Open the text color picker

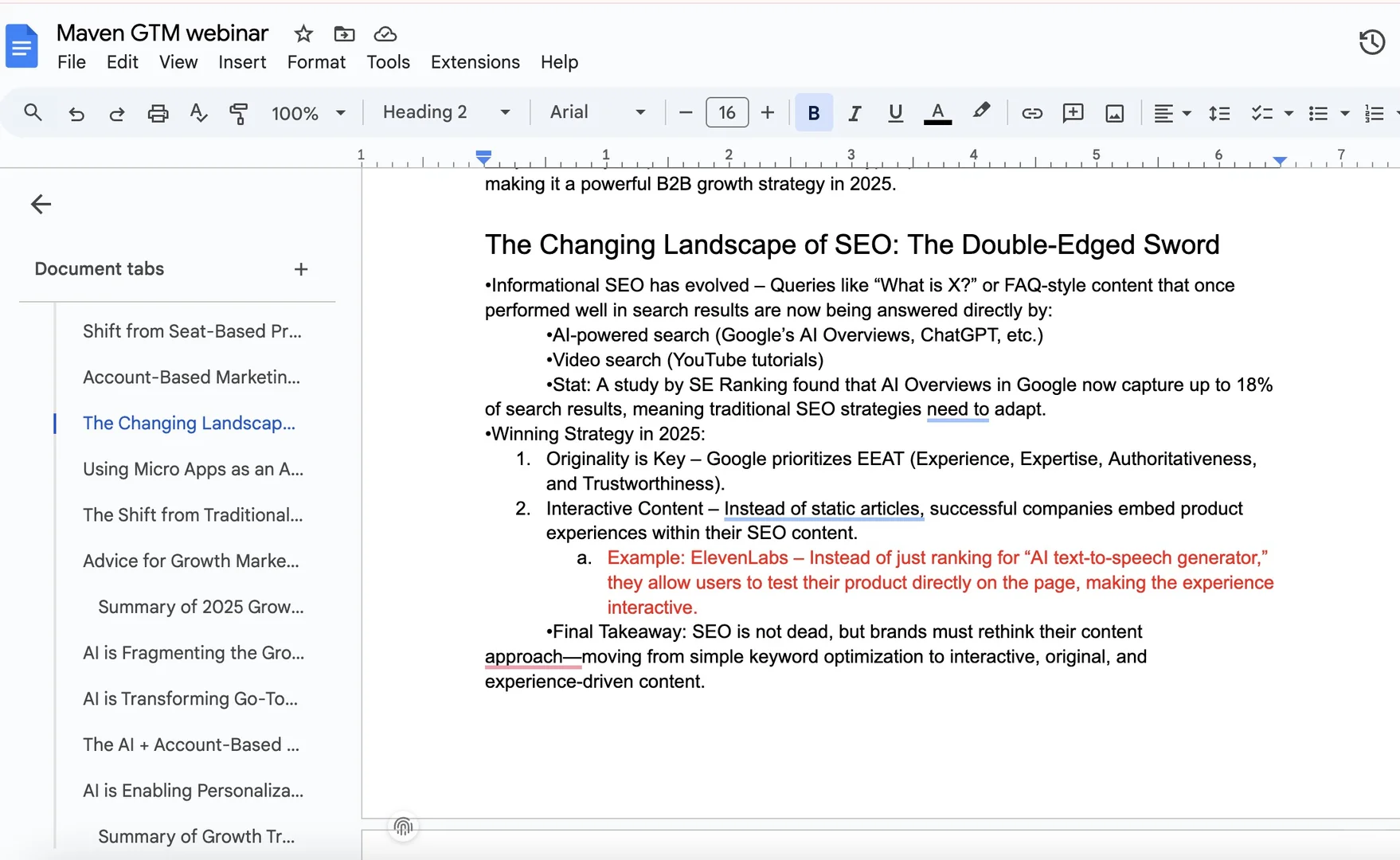[938, 113]
